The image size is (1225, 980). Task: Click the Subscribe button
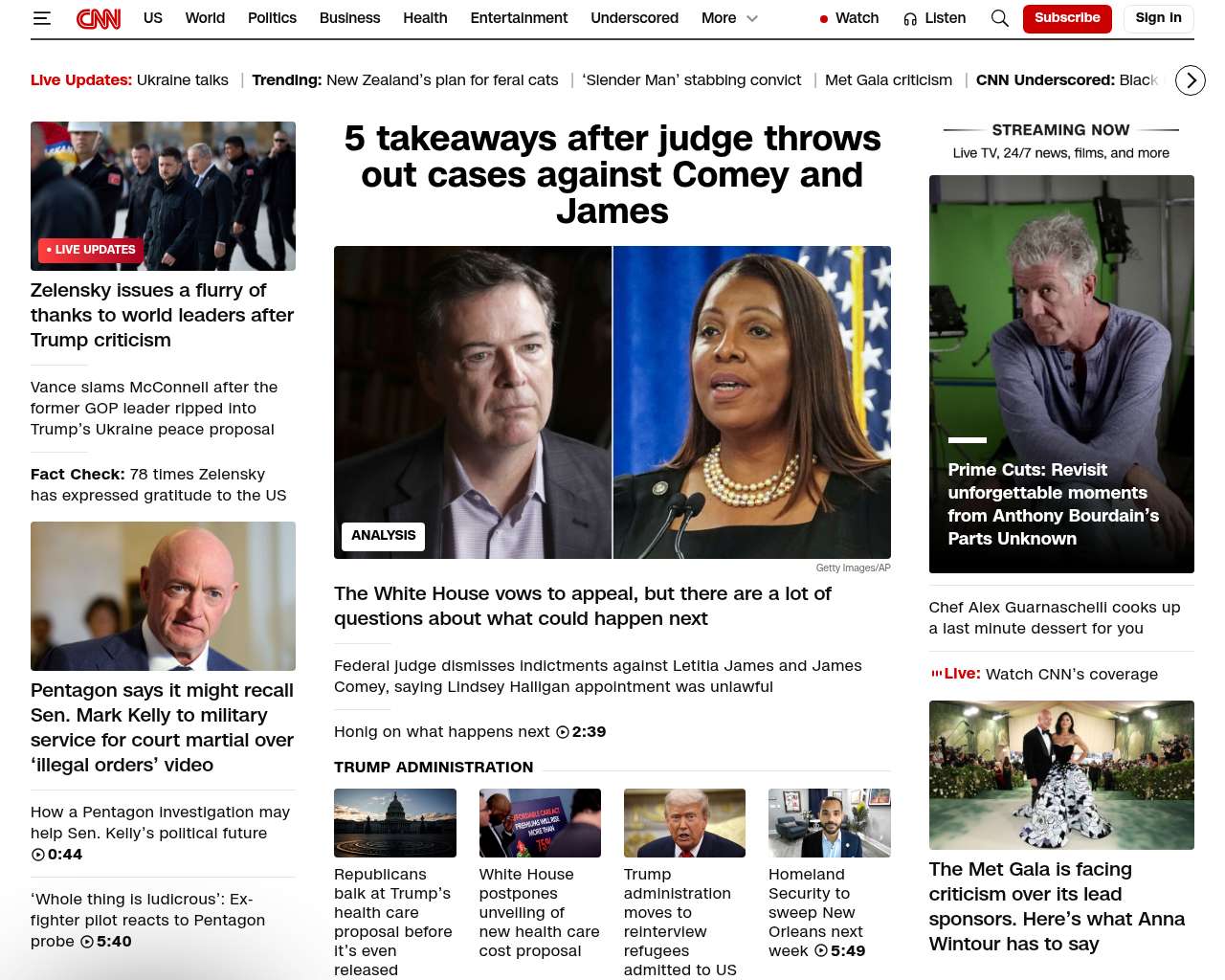(1067, 18)
